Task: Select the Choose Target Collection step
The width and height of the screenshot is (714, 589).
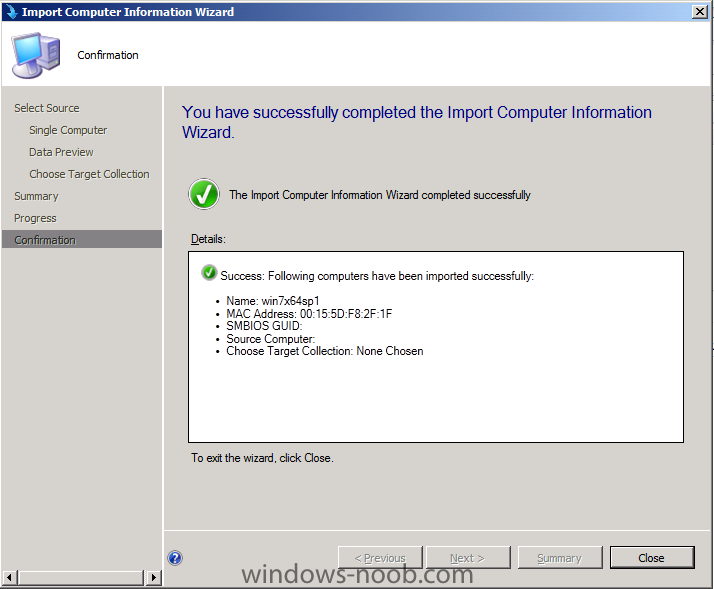Action: point(89,174)
